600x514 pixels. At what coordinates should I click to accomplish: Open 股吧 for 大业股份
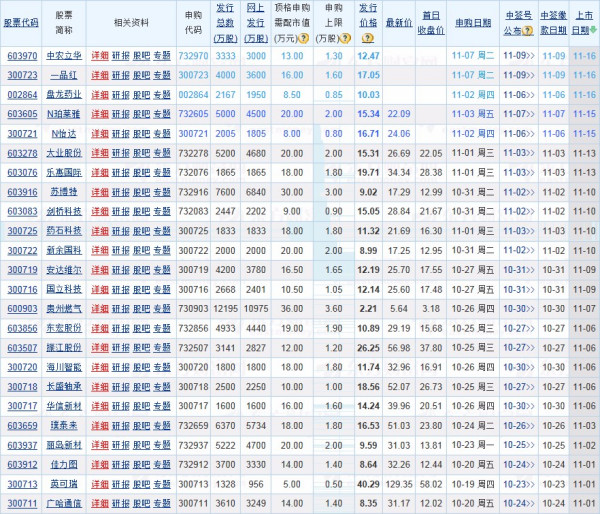pyautogui.click(x=142, y=153)
